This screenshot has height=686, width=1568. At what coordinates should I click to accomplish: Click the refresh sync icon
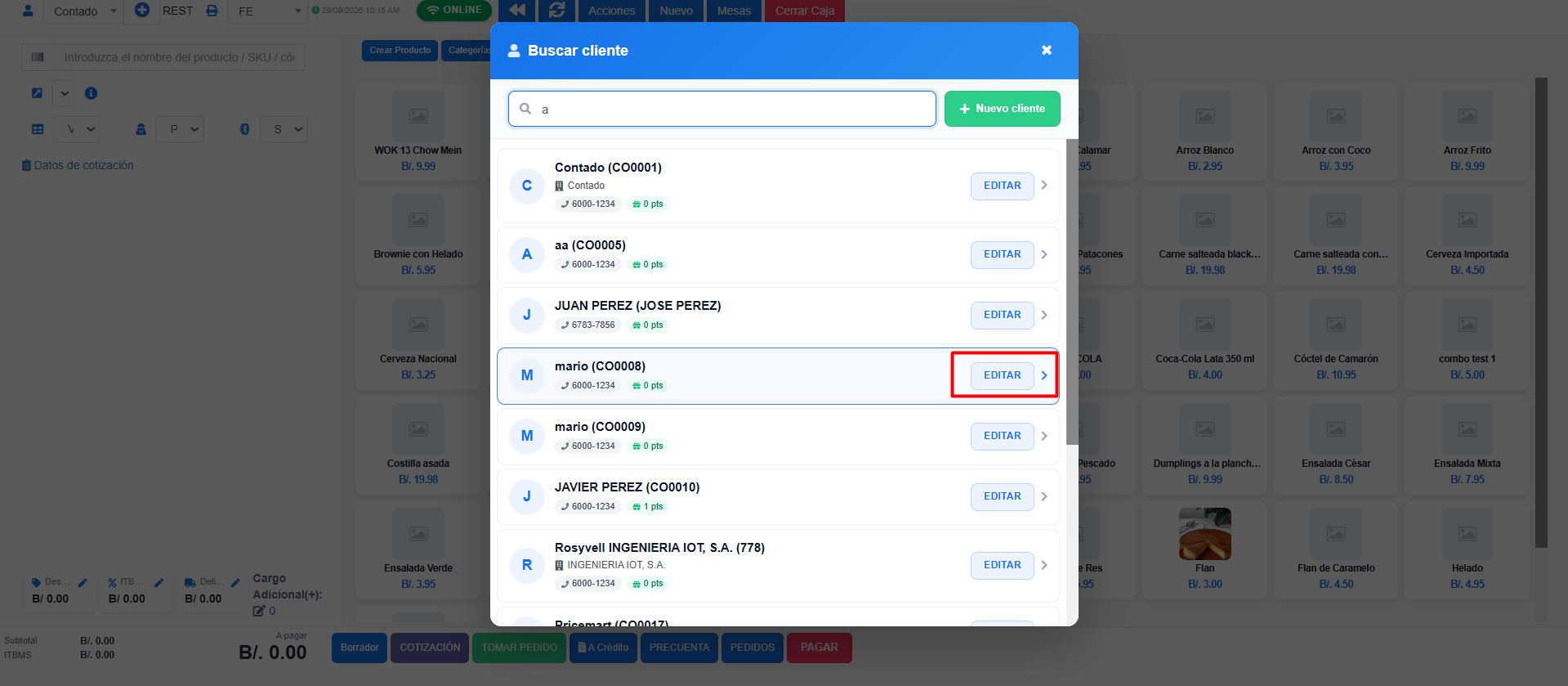557,10
